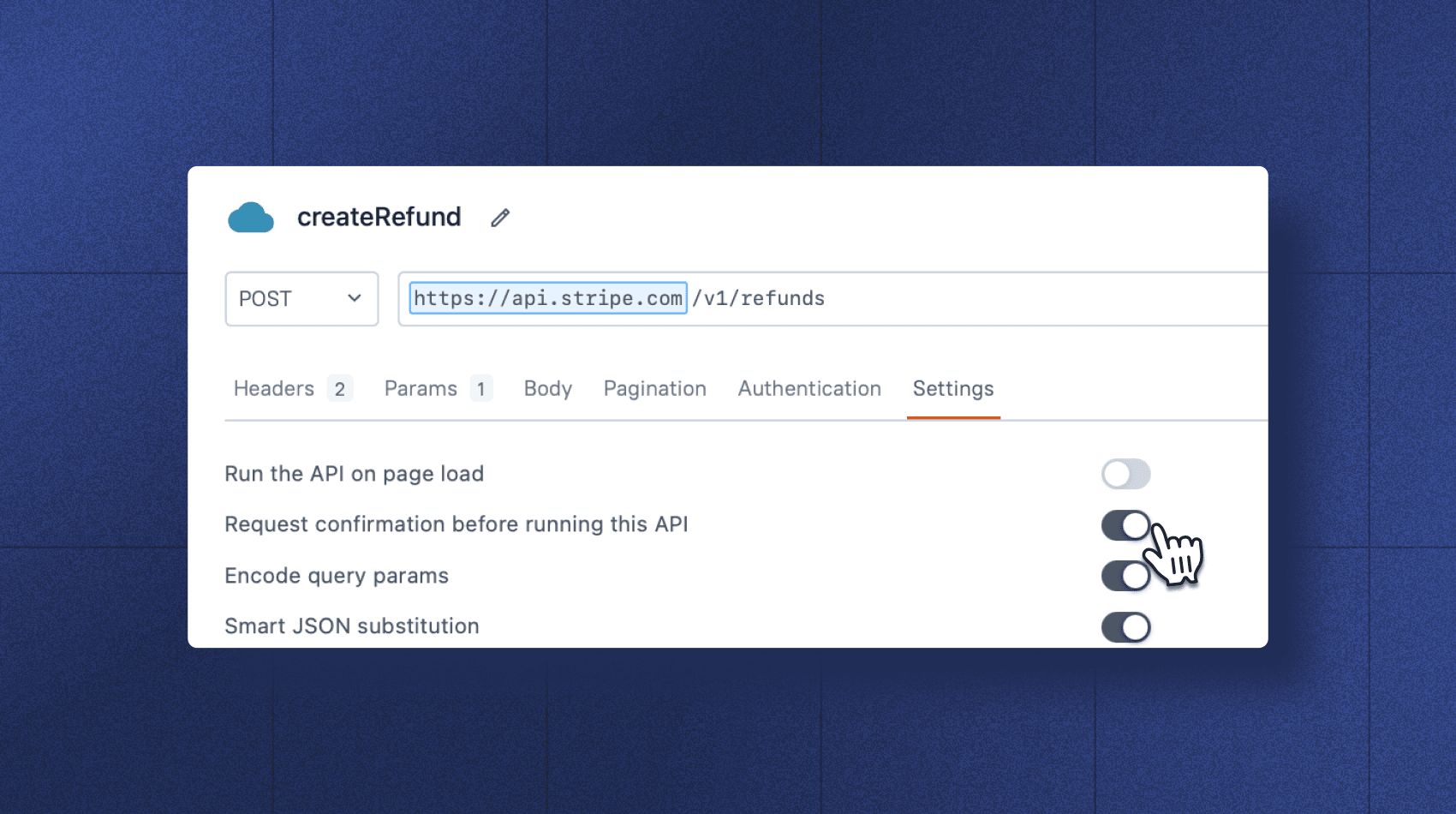1456x814 pixels.
Task: Click the Headers count badge showing 2
Action: point(339,388)
